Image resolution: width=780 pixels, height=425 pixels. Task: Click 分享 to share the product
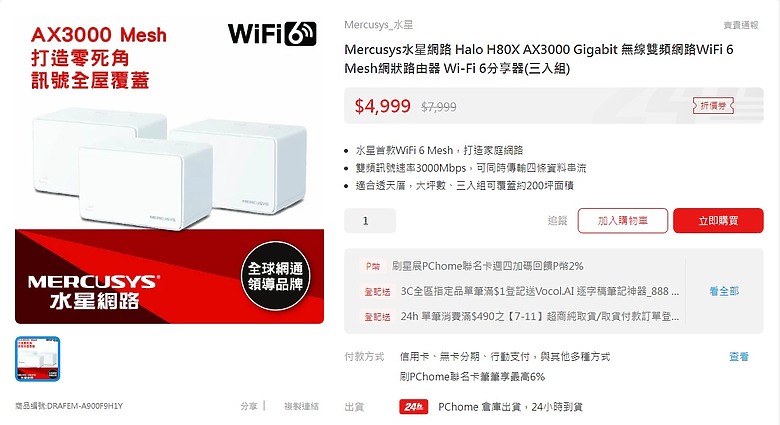coord(249,406)
